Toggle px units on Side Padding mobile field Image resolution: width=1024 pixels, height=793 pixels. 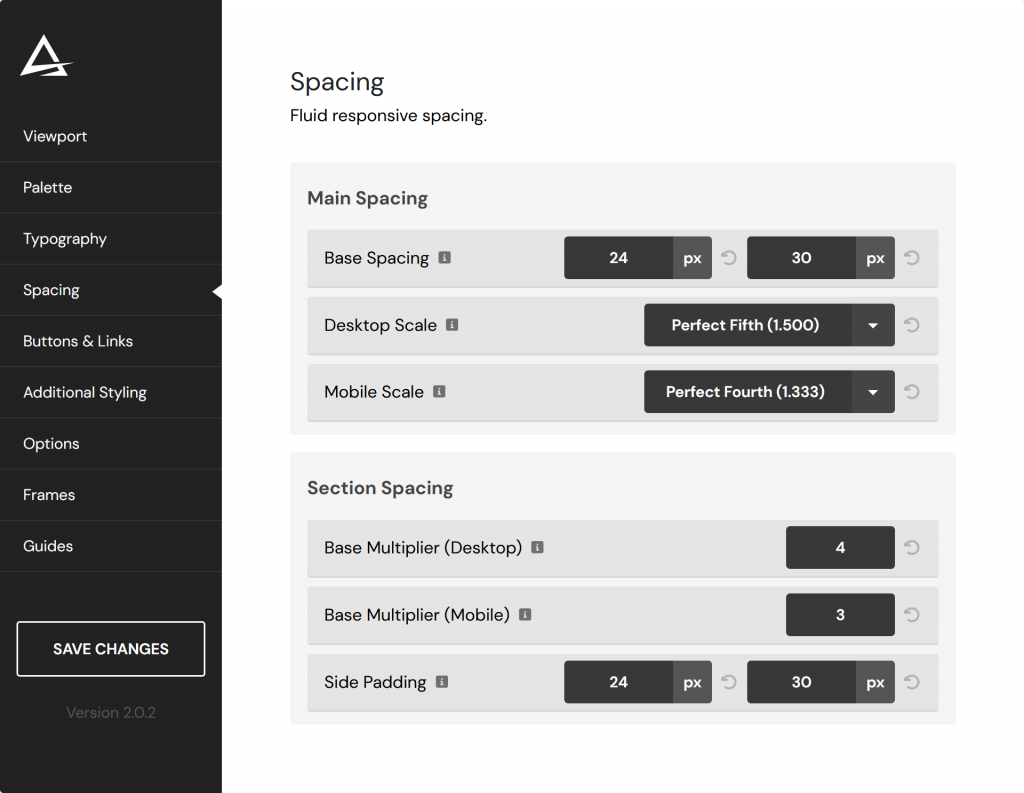(x=875, y=682)
